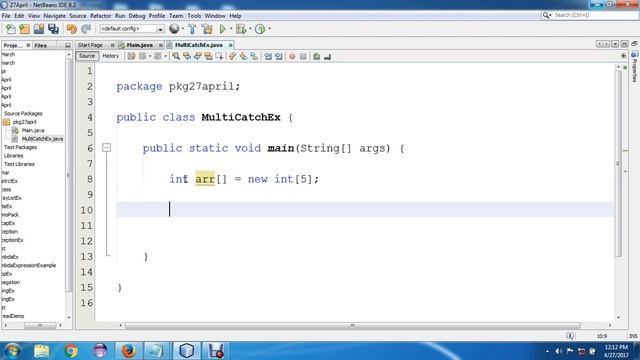Select the Projects panel tab
The width and height of the screenshot is (640, 360).
[13, 45]
